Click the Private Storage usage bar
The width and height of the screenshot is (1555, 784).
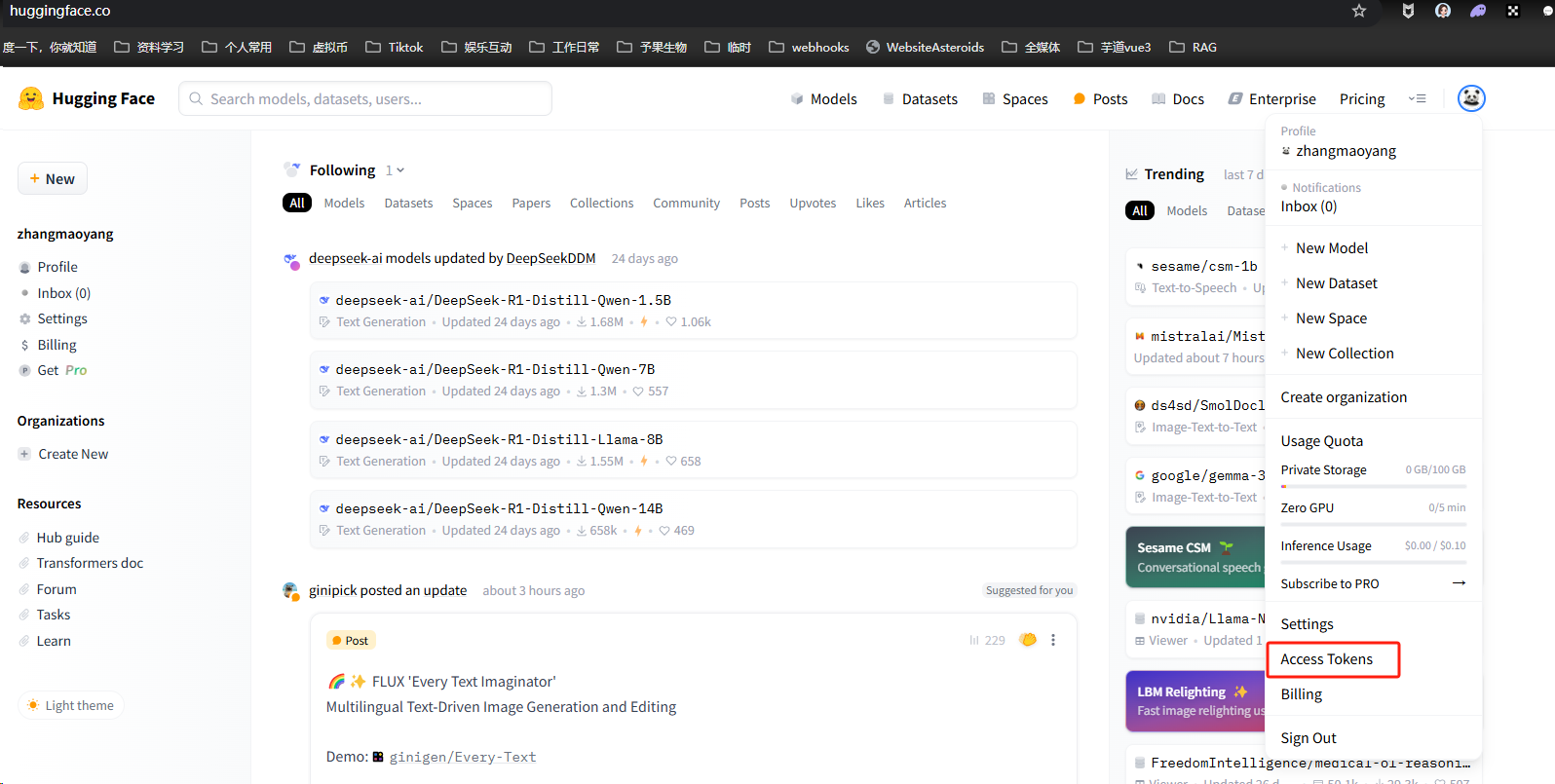[x=1373, y=486]
